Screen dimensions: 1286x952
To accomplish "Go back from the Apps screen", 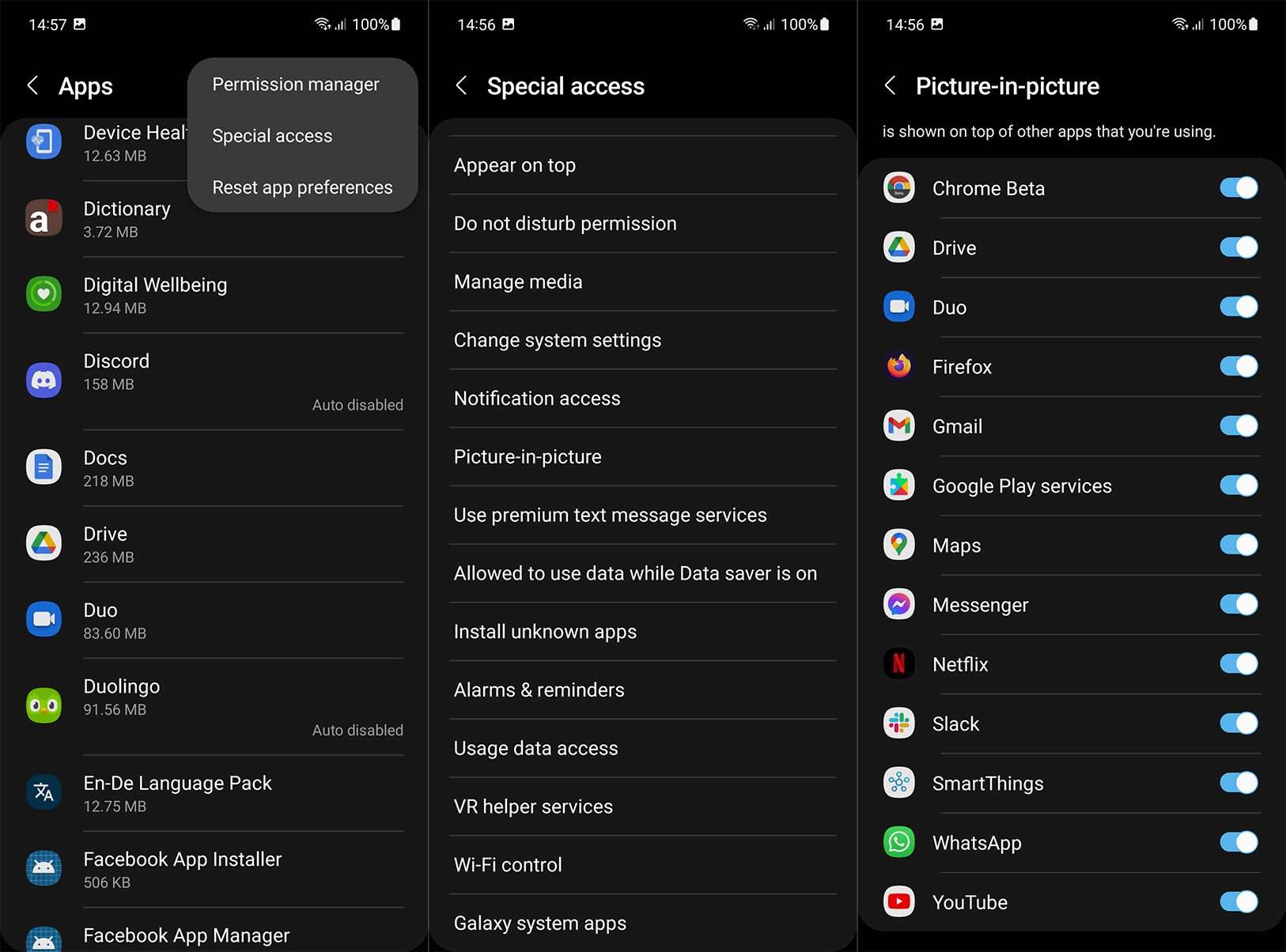I will pyautogui.click(x=33, y=85).
